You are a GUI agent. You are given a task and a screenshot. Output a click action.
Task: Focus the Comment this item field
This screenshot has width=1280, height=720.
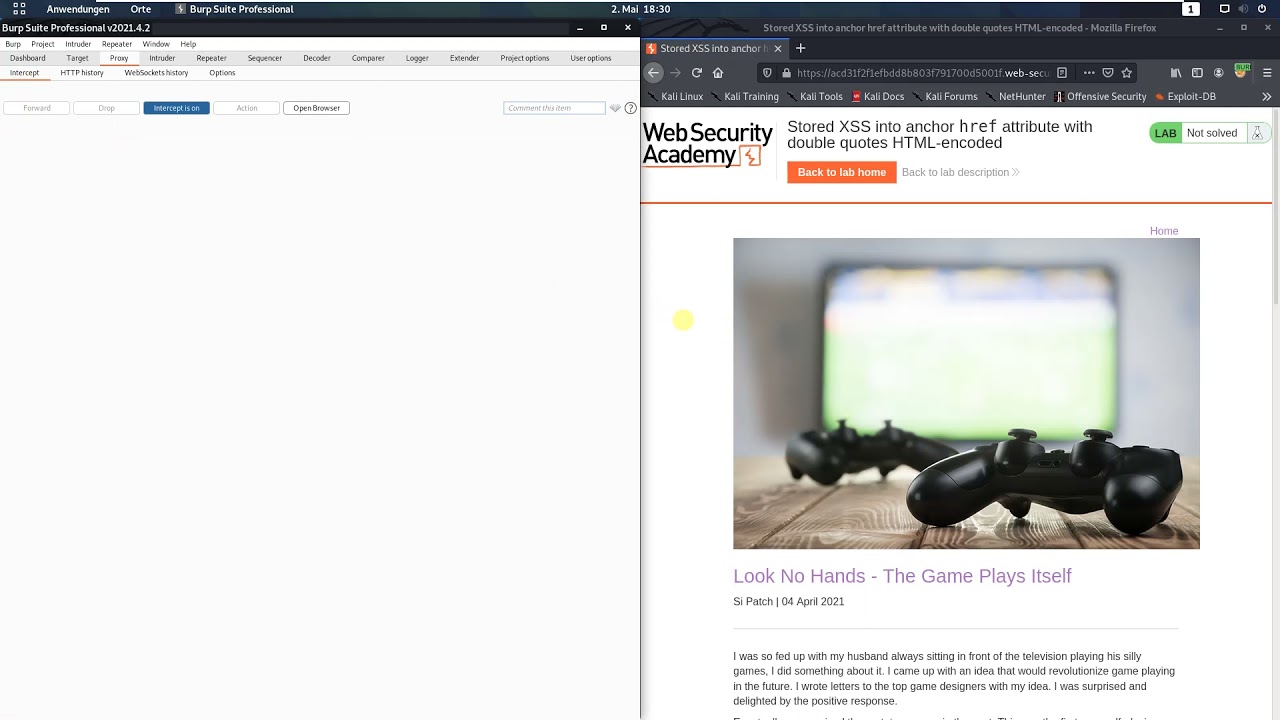(x=554, y=108)
